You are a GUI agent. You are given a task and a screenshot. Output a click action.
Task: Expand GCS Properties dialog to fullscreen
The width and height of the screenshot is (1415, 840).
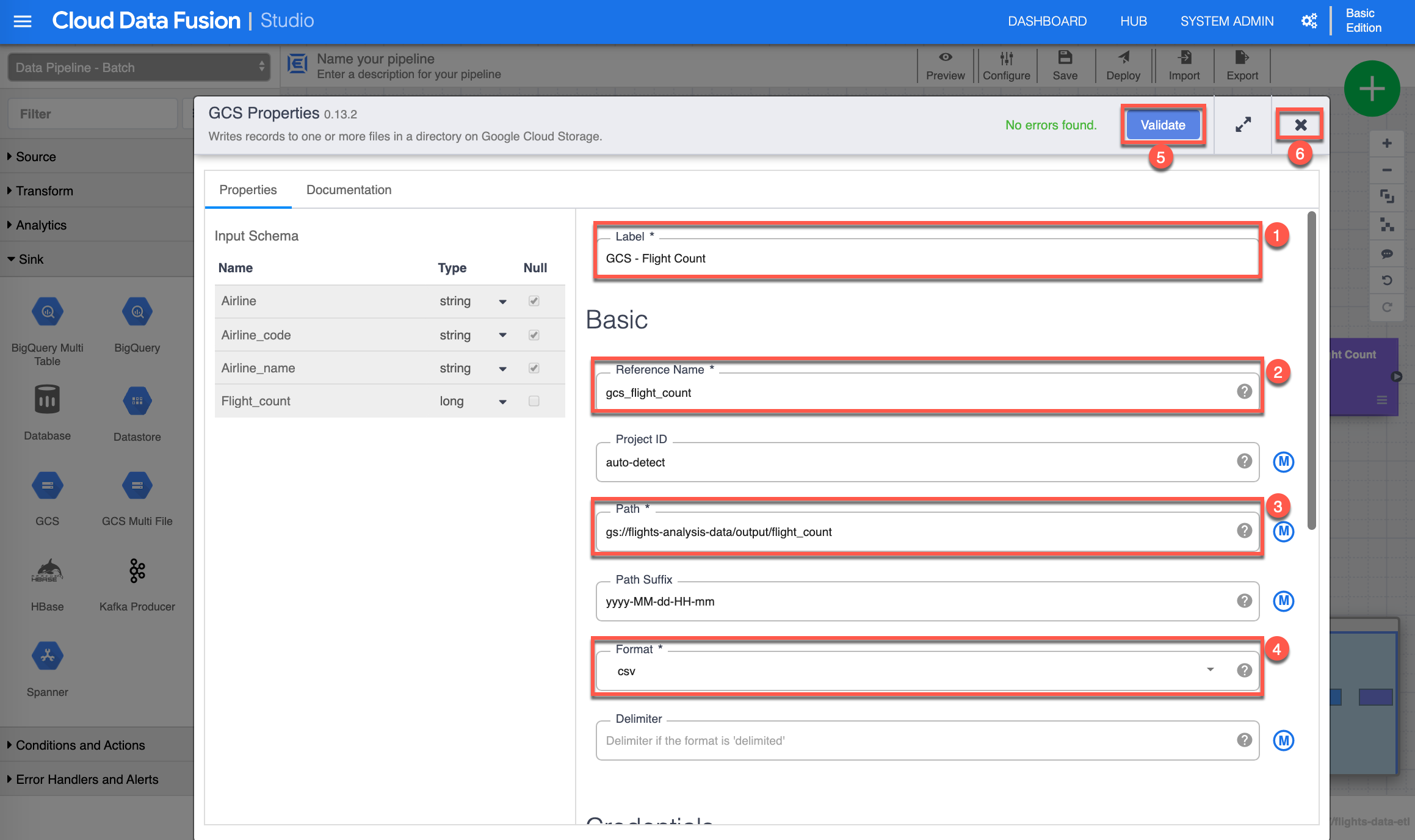point(1243,125)
